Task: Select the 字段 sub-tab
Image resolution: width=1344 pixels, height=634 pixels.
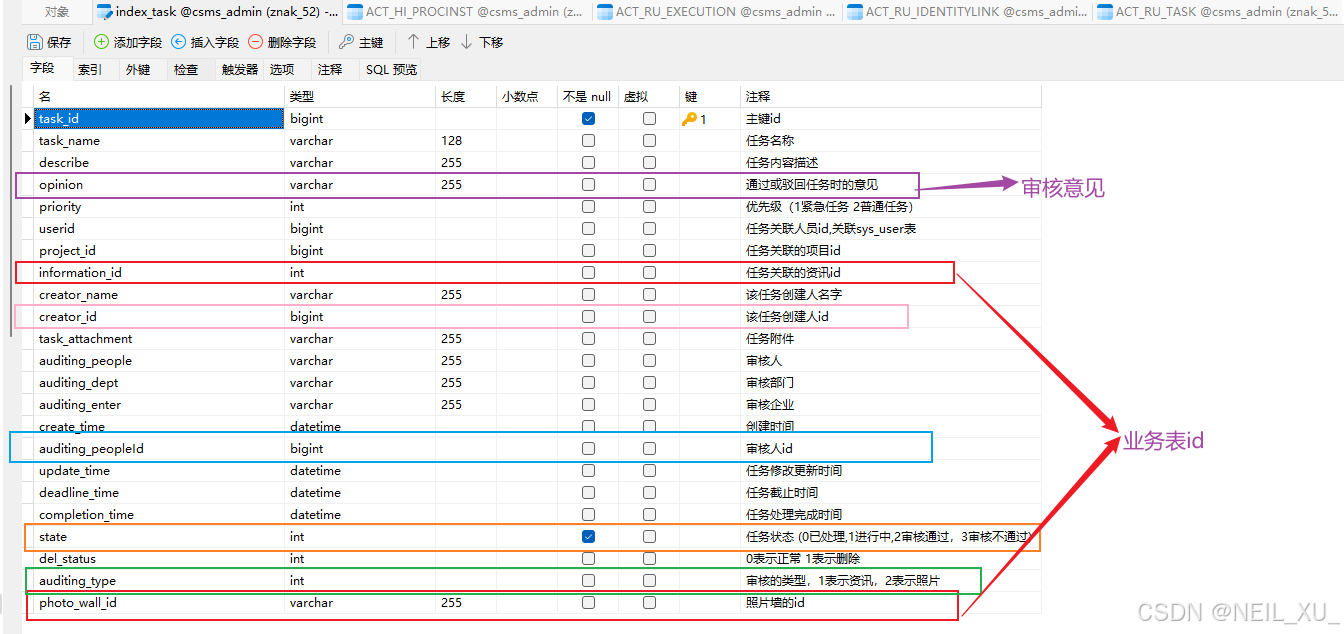Action: coord(43,69)
